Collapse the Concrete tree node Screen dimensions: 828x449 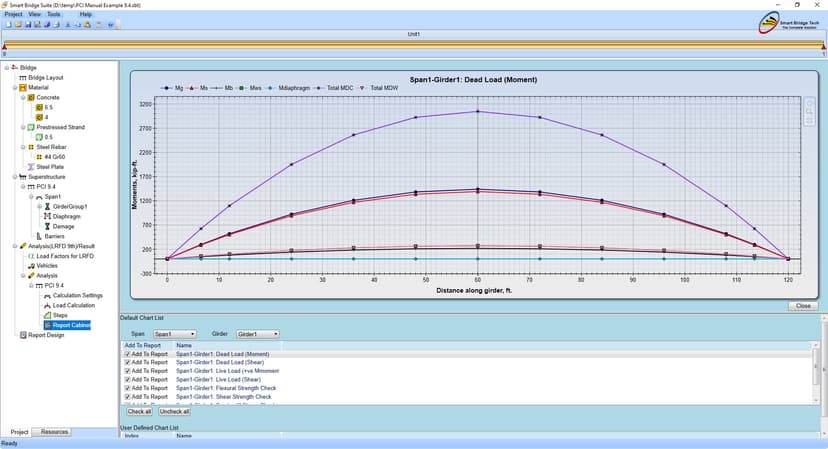23,98
